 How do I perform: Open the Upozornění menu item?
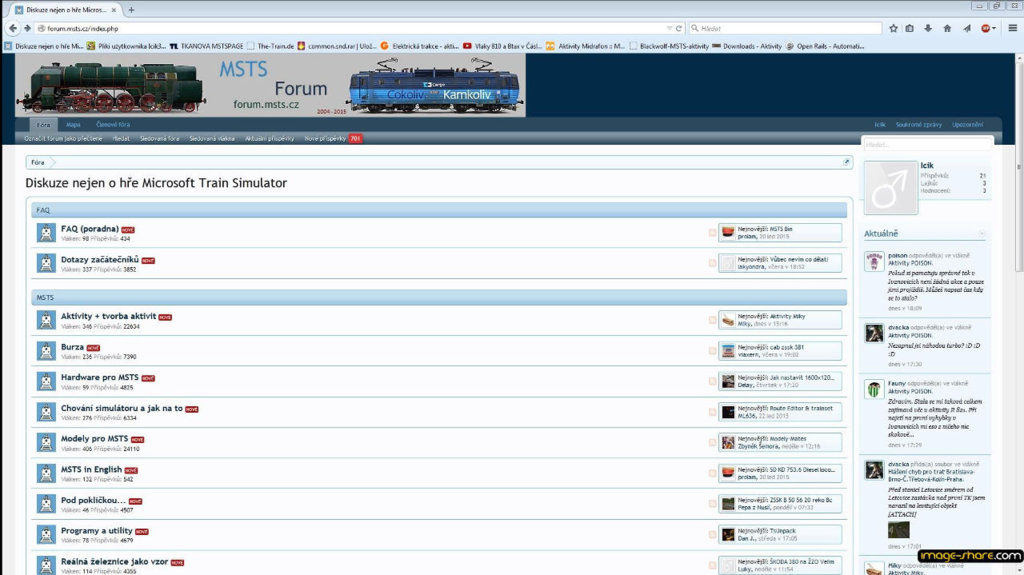[967, 124]
